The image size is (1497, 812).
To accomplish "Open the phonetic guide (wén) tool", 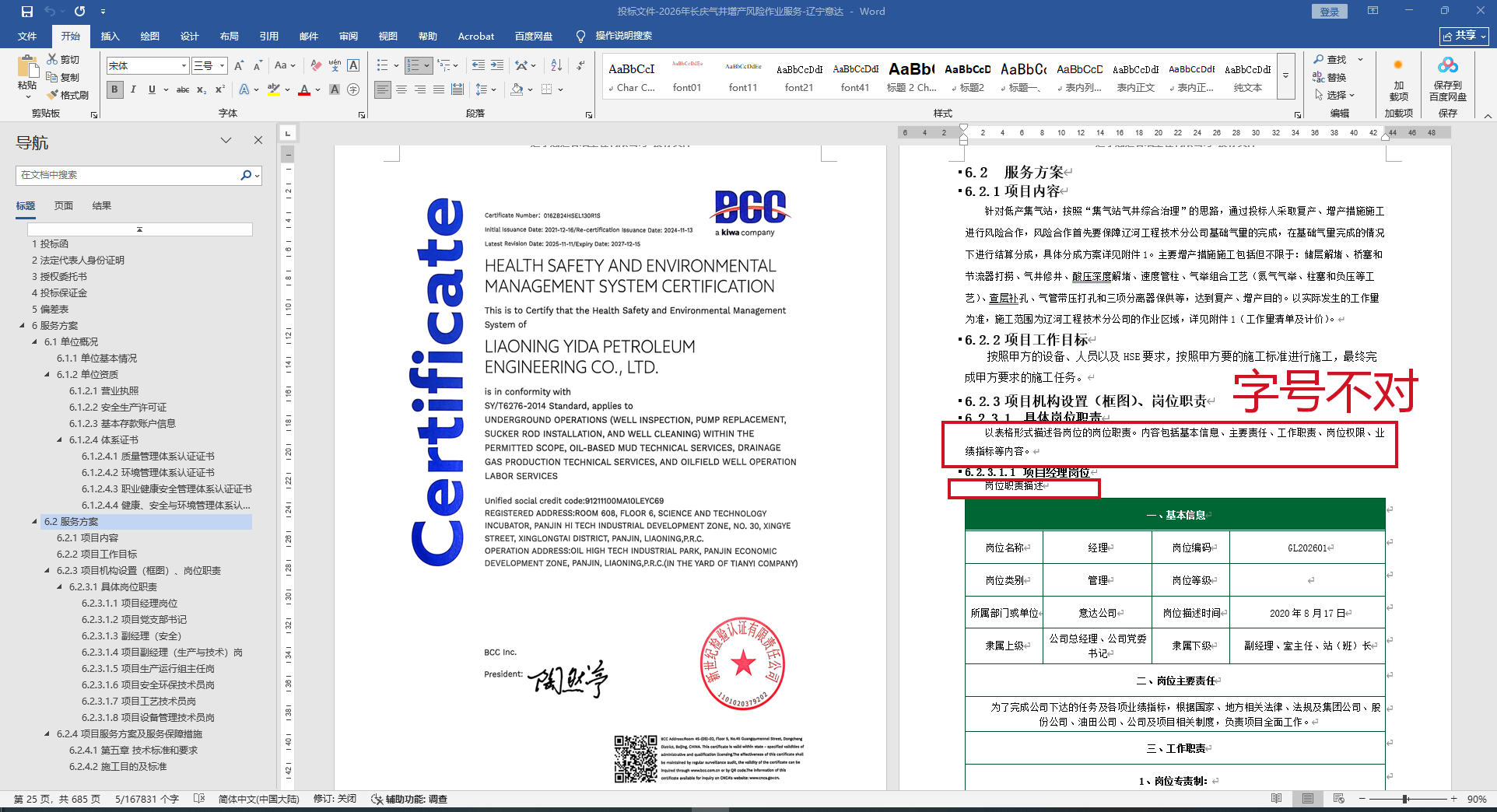I will coord(335,65).
